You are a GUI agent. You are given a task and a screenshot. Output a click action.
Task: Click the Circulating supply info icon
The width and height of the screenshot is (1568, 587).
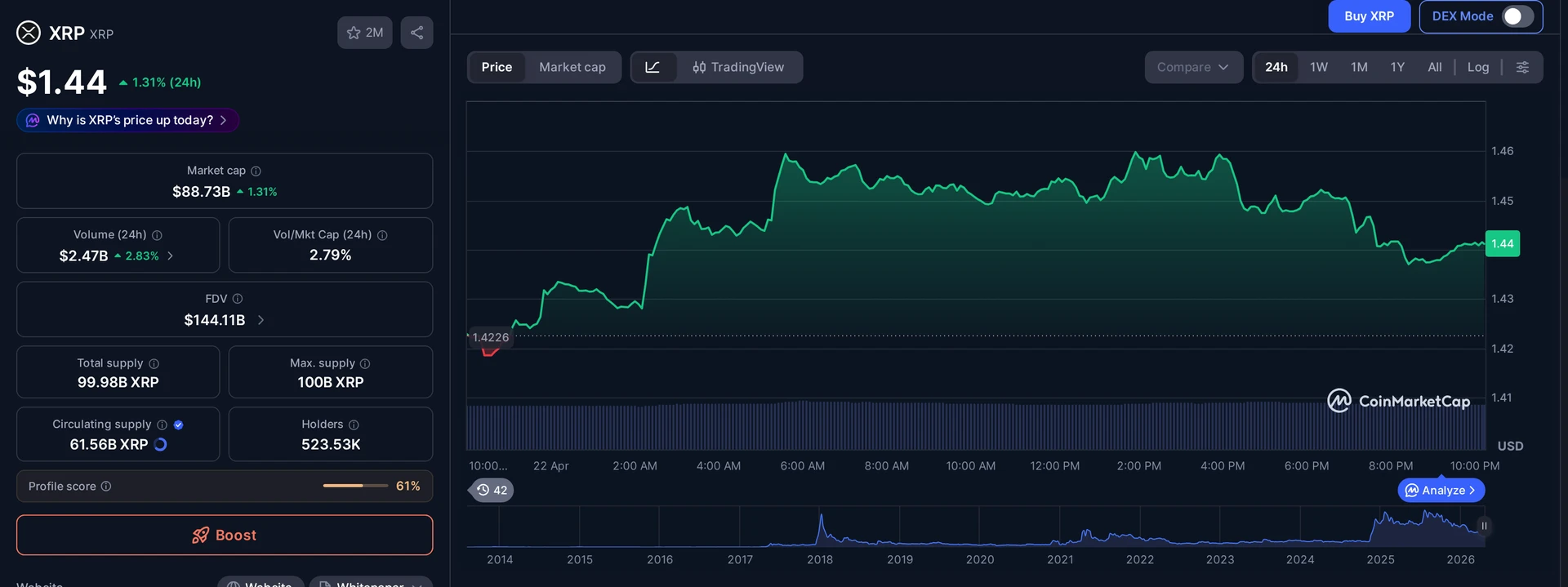click(162, 425)
